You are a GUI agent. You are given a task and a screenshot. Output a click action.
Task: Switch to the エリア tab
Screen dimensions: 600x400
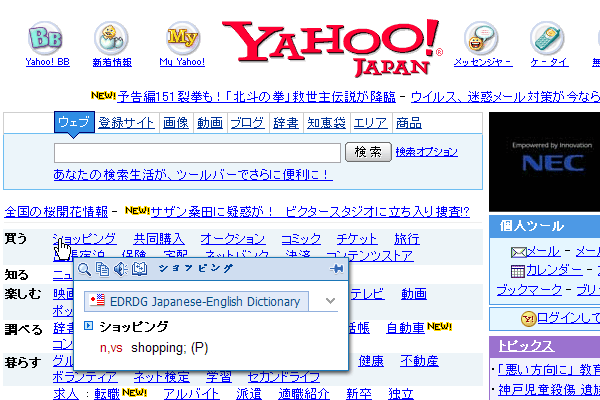[x=370, y=123]
